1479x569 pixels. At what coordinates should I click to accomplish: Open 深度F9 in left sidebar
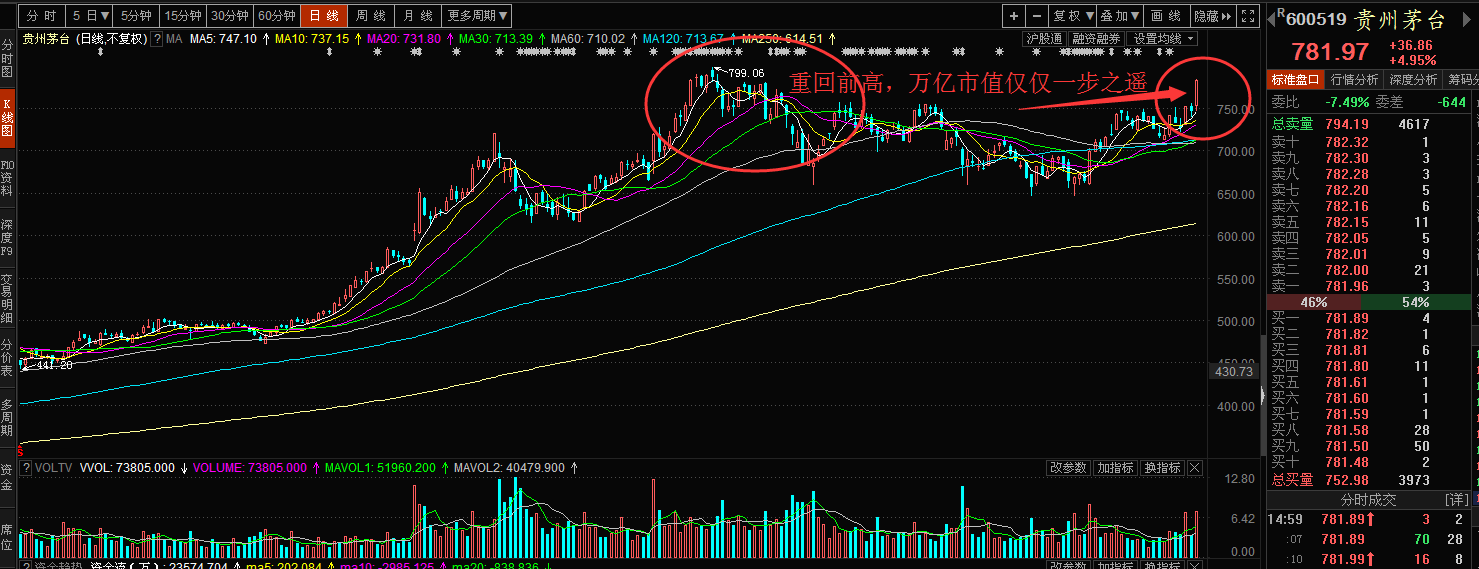[x=7, y=238]
